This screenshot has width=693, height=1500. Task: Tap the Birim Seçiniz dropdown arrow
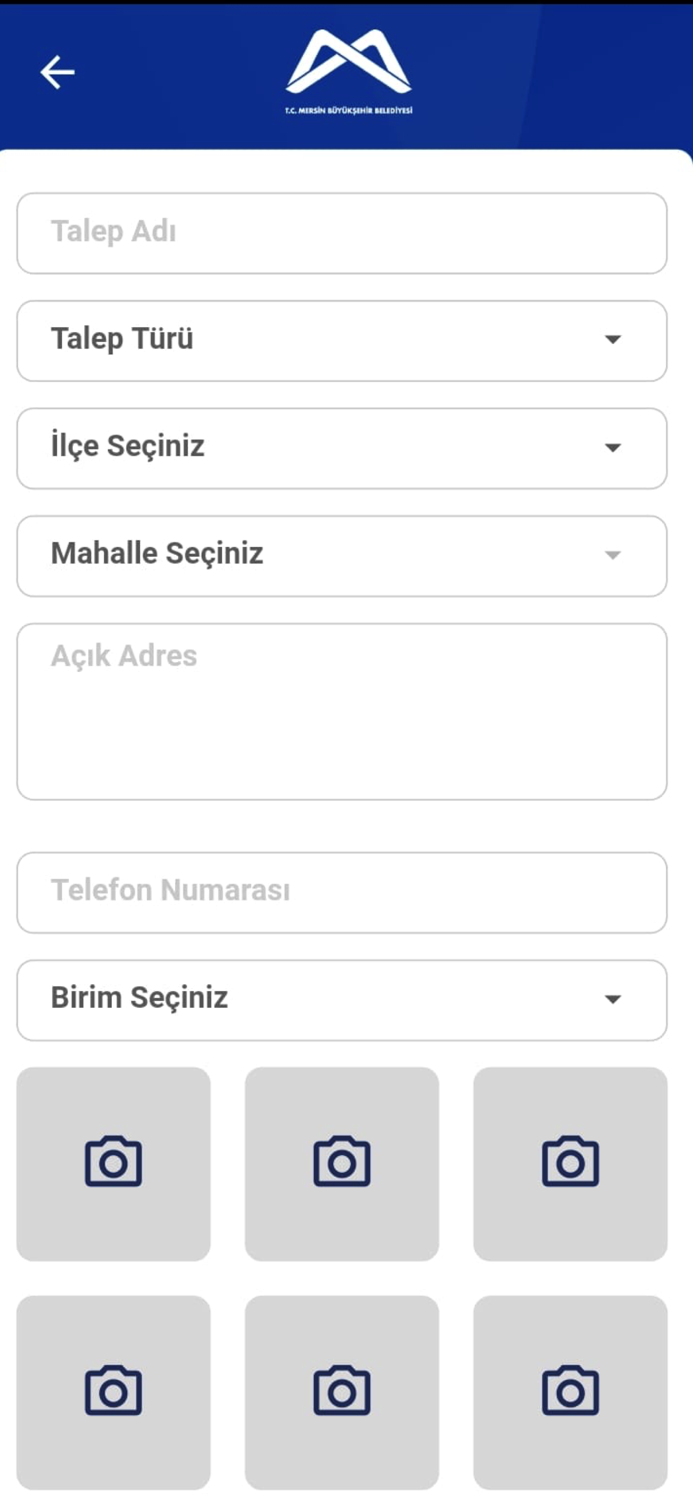[x=613, y=999]
